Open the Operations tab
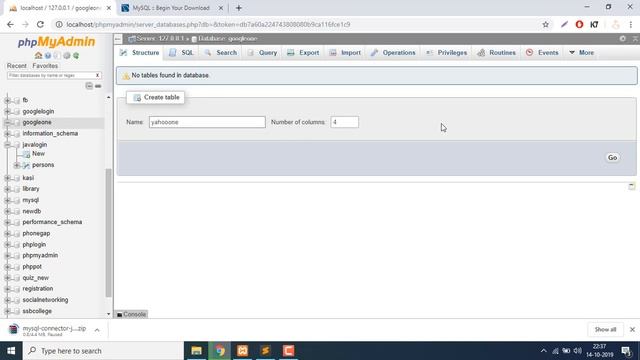The width and height of the screenshot is (640, 360). (393, 53)
